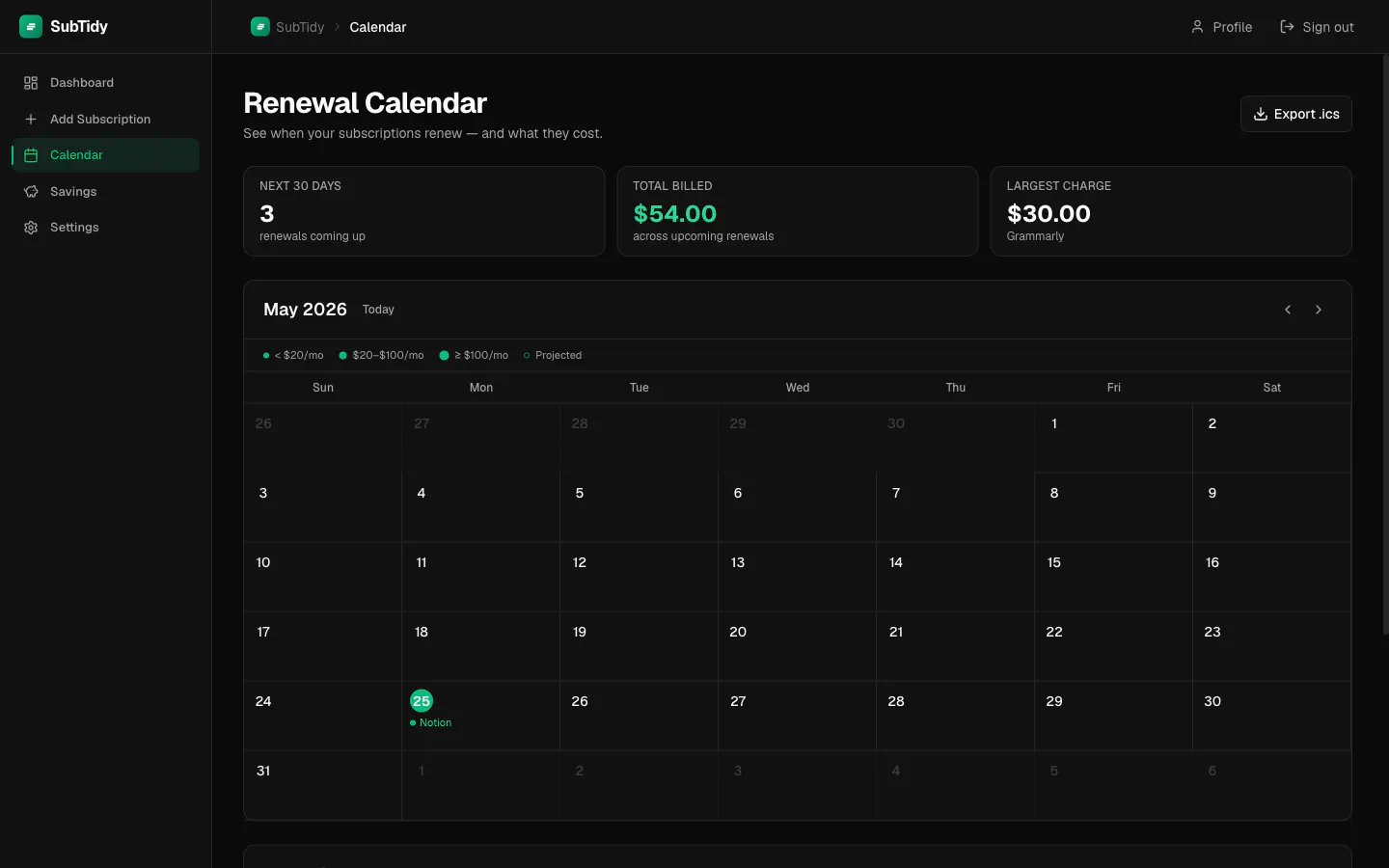1389x868 pixels.
Task: Open Dashboard via its grid icon
Action: click(x=31, y=83)
